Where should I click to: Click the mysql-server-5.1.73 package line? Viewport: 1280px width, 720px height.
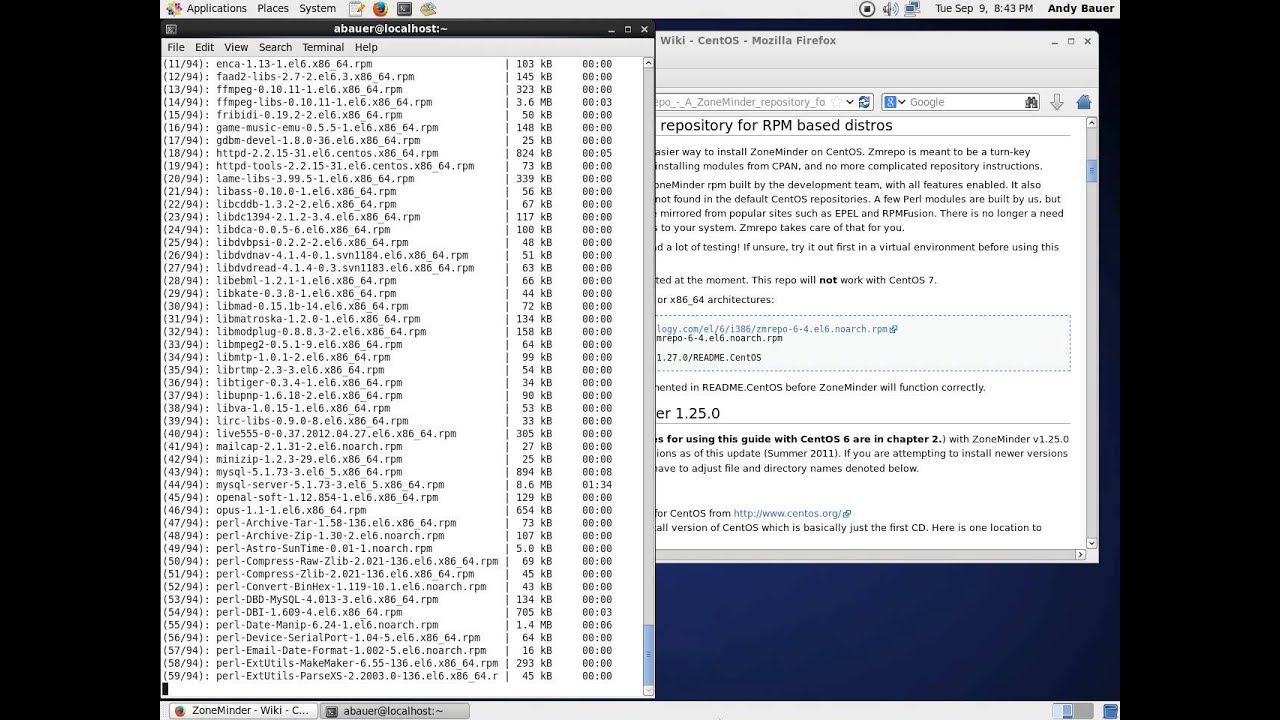[388, 485]
